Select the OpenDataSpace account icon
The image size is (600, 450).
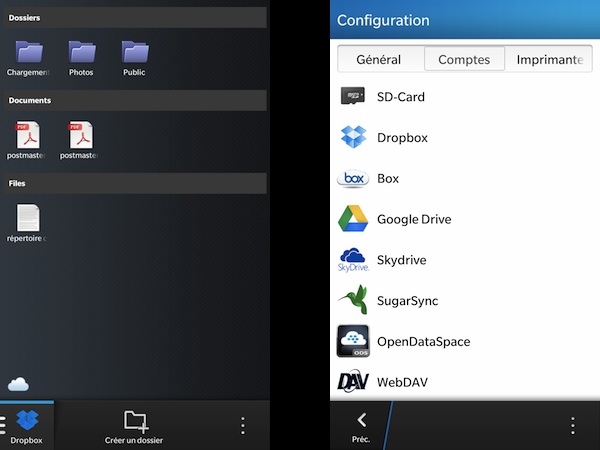pyautogui.click(x=353, y=341)
